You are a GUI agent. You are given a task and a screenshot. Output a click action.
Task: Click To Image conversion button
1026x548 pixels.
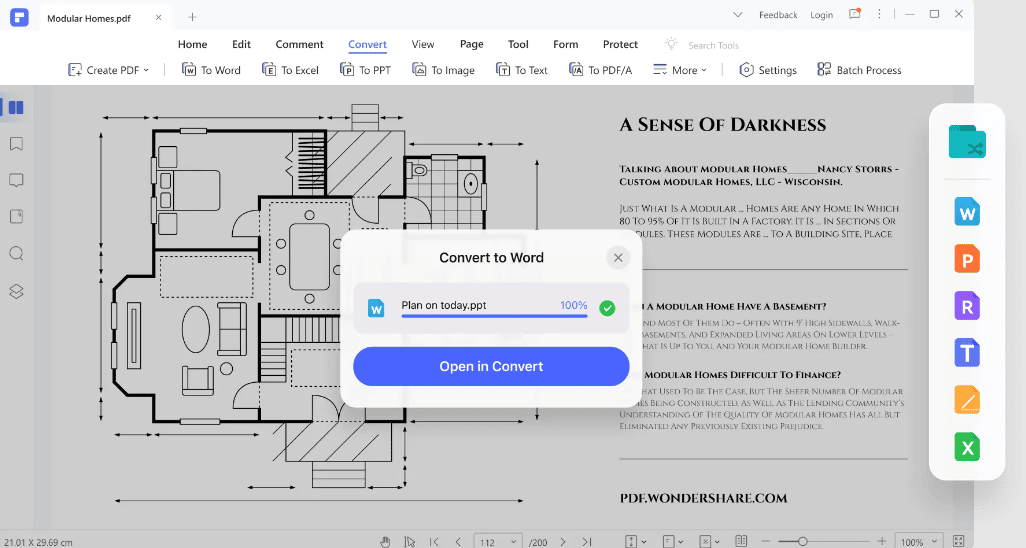(x=443, y=70)
